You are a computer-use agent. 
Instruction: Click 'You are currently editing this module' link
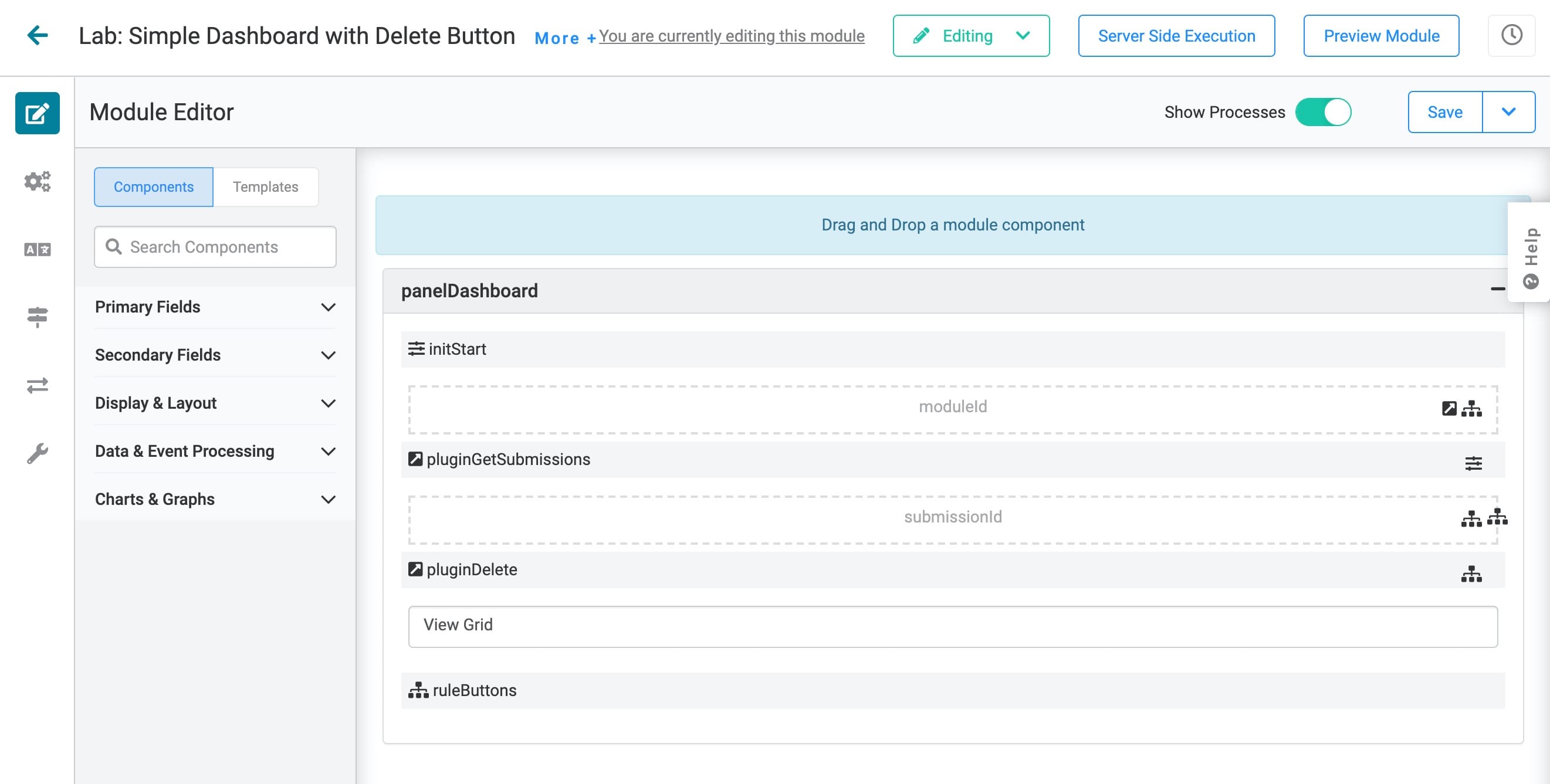click(732, 36)
